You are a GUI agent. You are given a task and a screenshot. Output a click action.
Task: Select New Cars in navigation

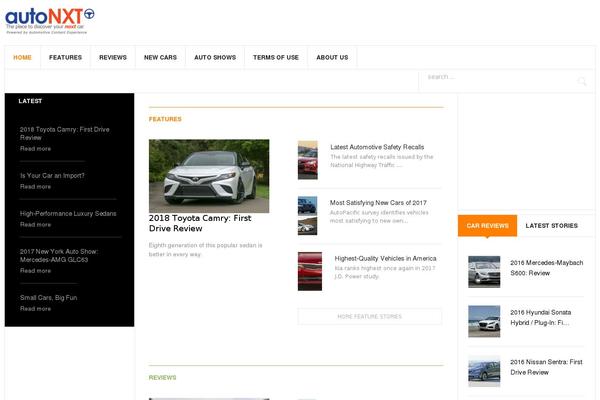point(160,57)
